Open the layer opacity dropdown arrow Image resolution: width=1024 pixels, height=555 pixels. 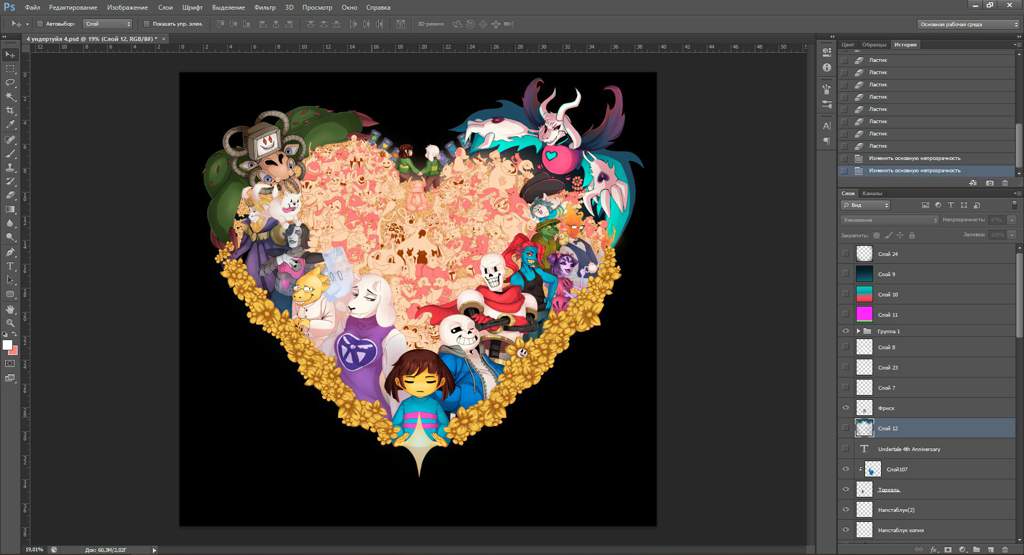coord(1012,220)
